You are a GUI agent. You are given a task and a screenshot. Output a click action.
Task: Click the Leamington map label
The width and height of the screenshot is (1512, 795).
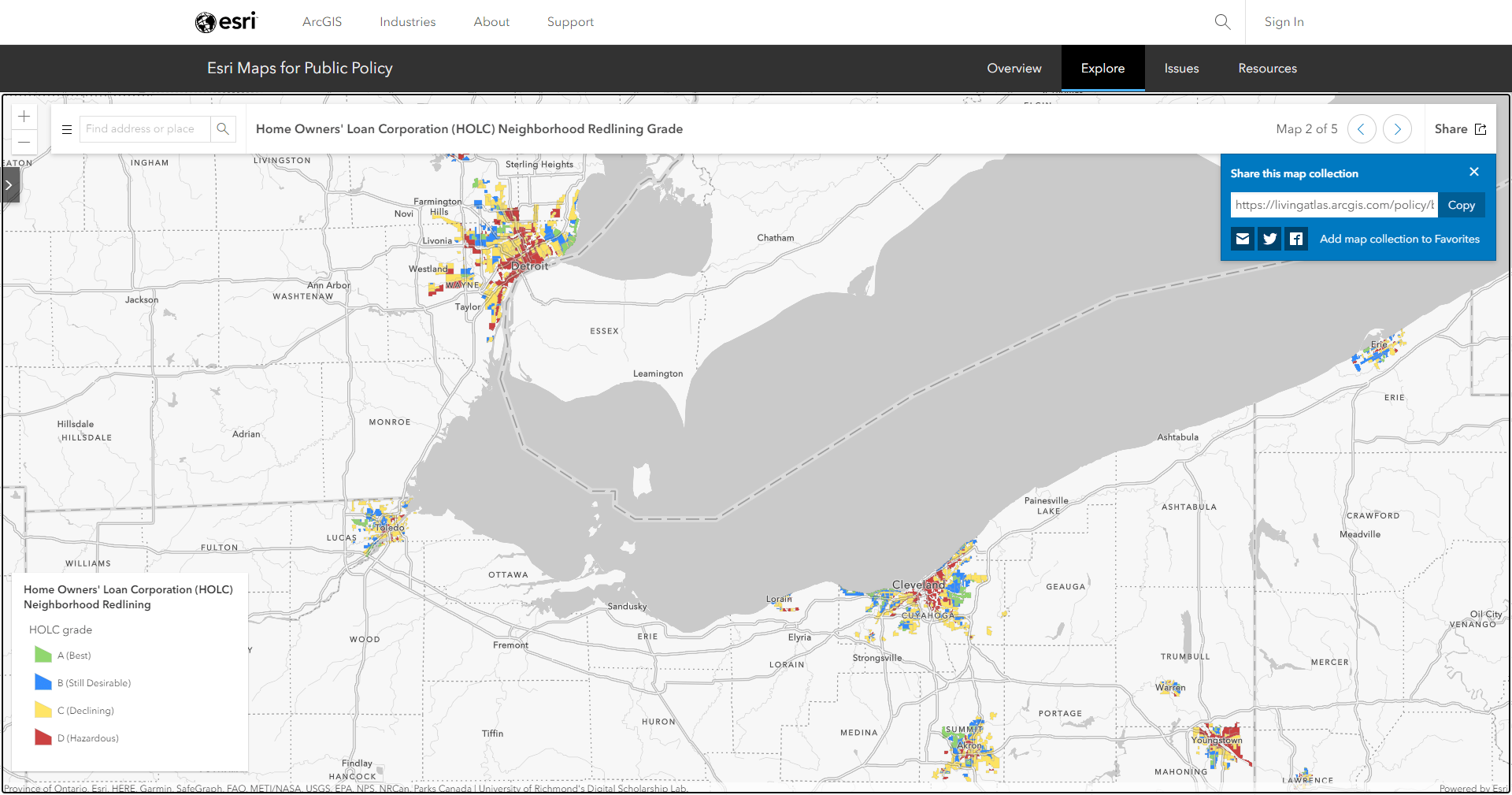coord(658,373)
